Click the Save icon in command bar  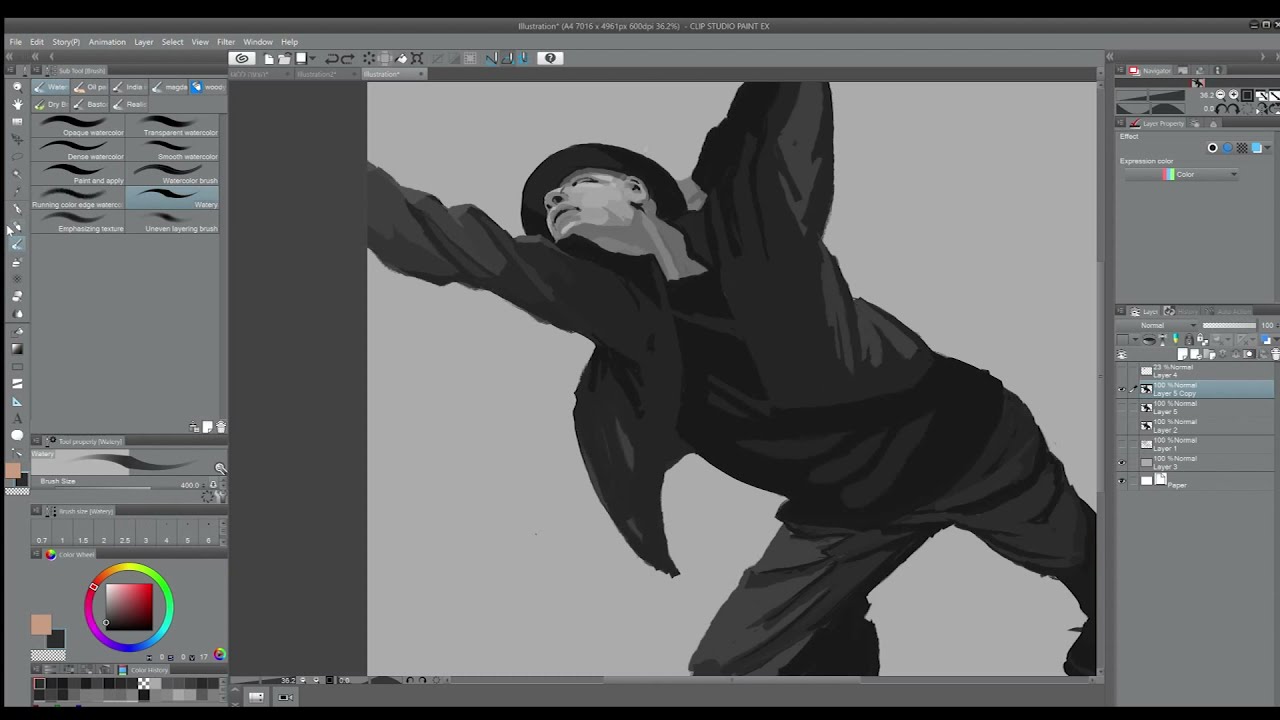(x=301, y=58)
